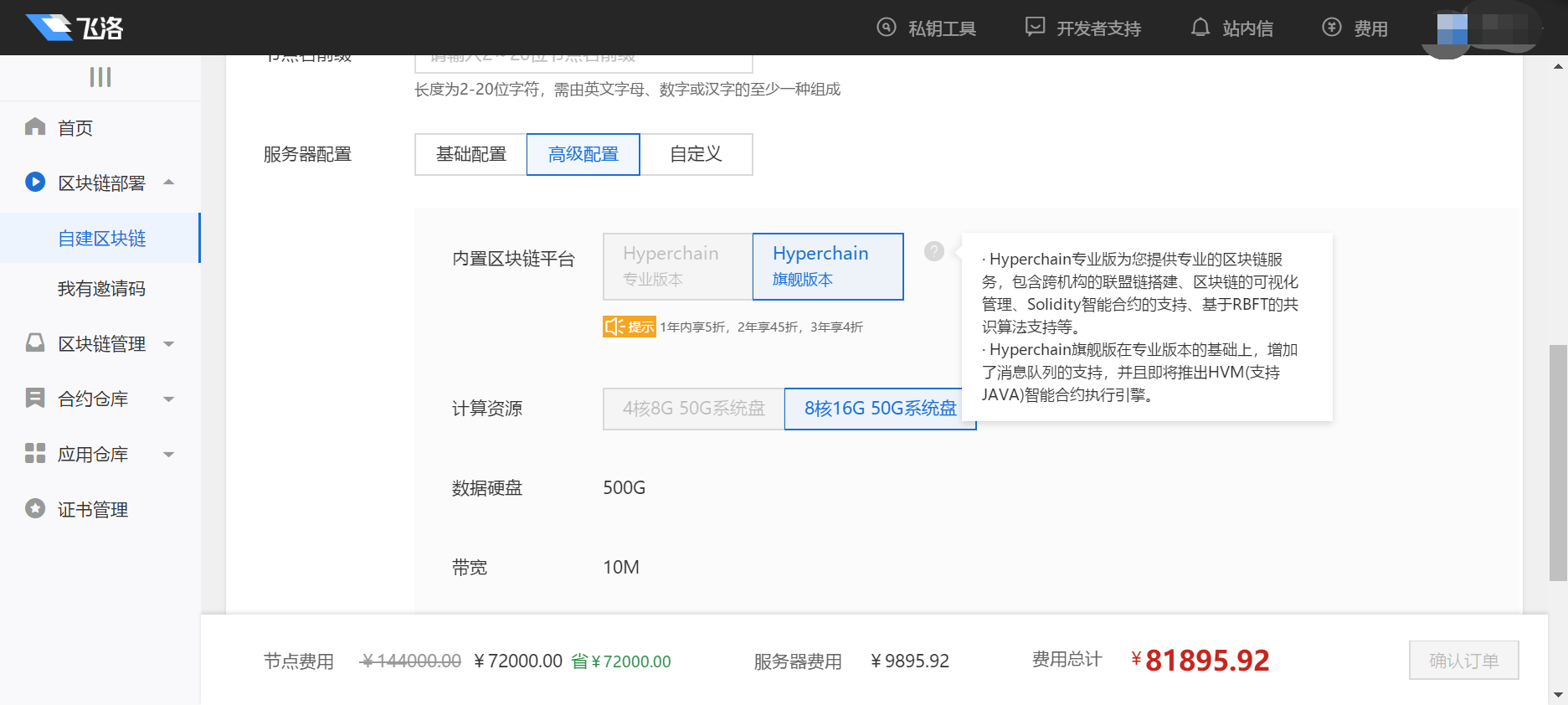
Task: Click the total price 81895.92
Action: 1200,661
